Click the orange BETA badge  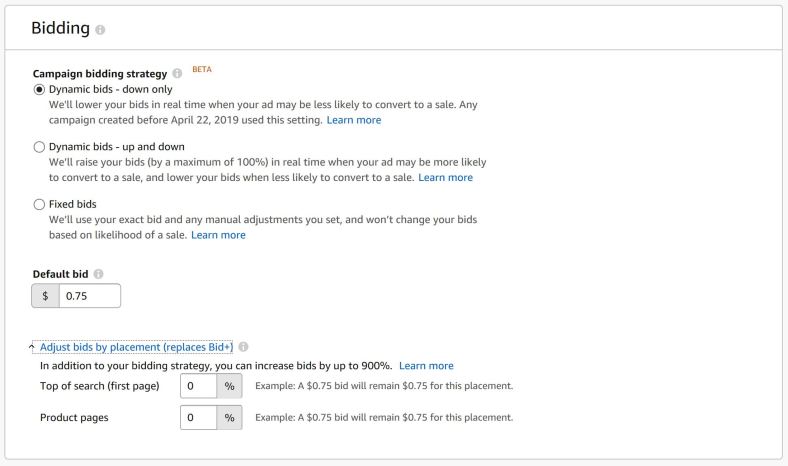pyautogui.click(x=202, y=70)
